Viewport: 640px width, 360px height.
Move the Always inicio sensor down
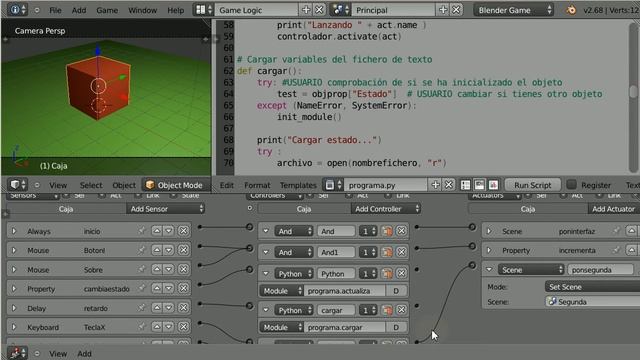point(168,231)
